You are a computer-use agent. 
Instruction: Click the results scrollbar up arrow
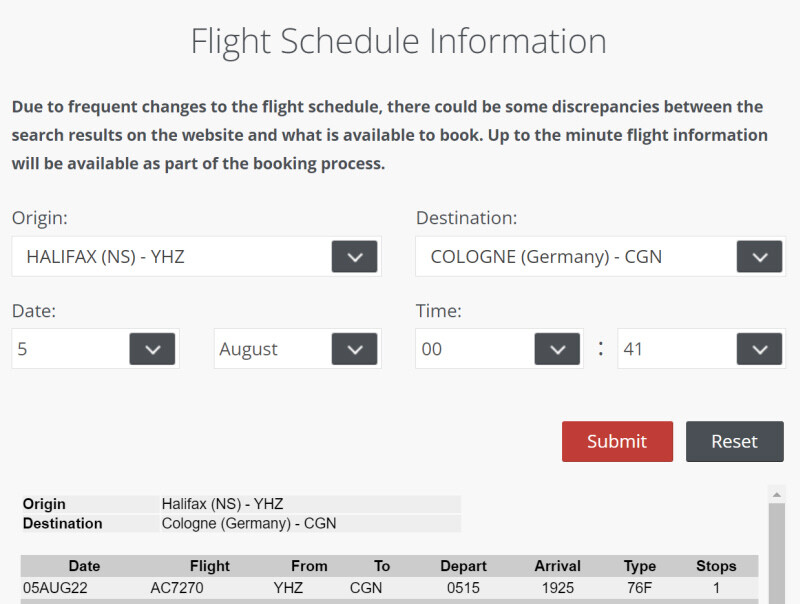(x=776, y=494)
